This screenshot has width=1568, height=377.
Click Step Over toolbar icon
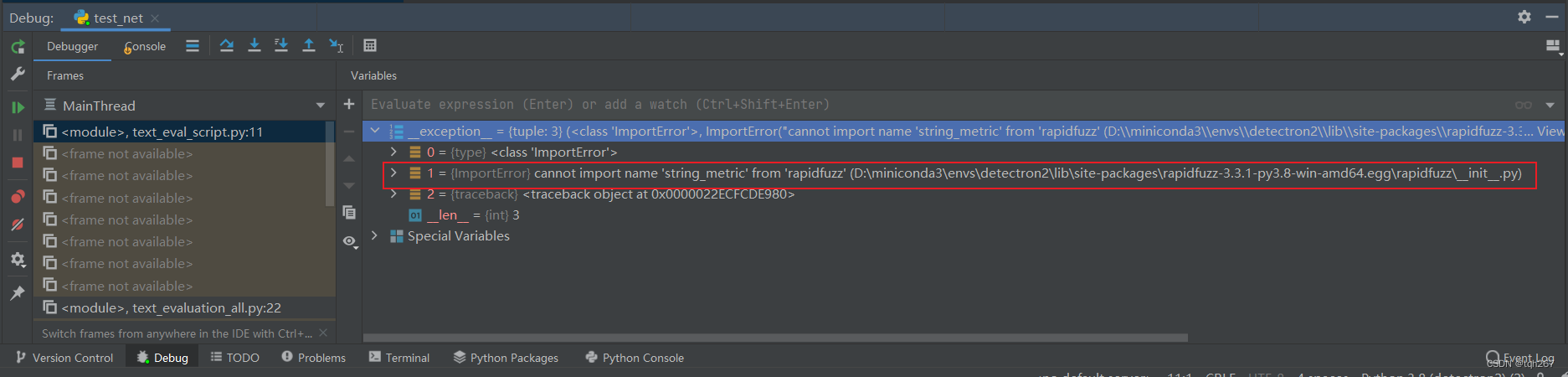(x=227, y=45)
